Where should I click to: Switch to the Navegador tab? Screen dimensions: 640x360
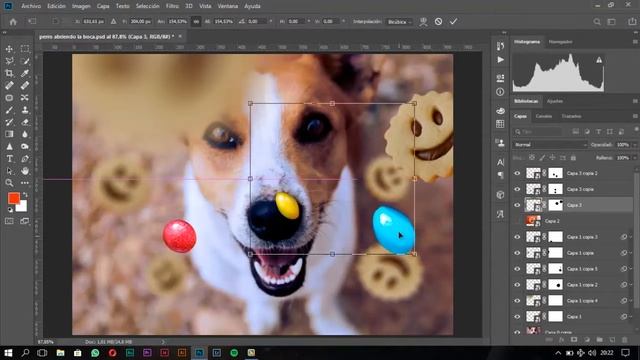click(560, 42)
